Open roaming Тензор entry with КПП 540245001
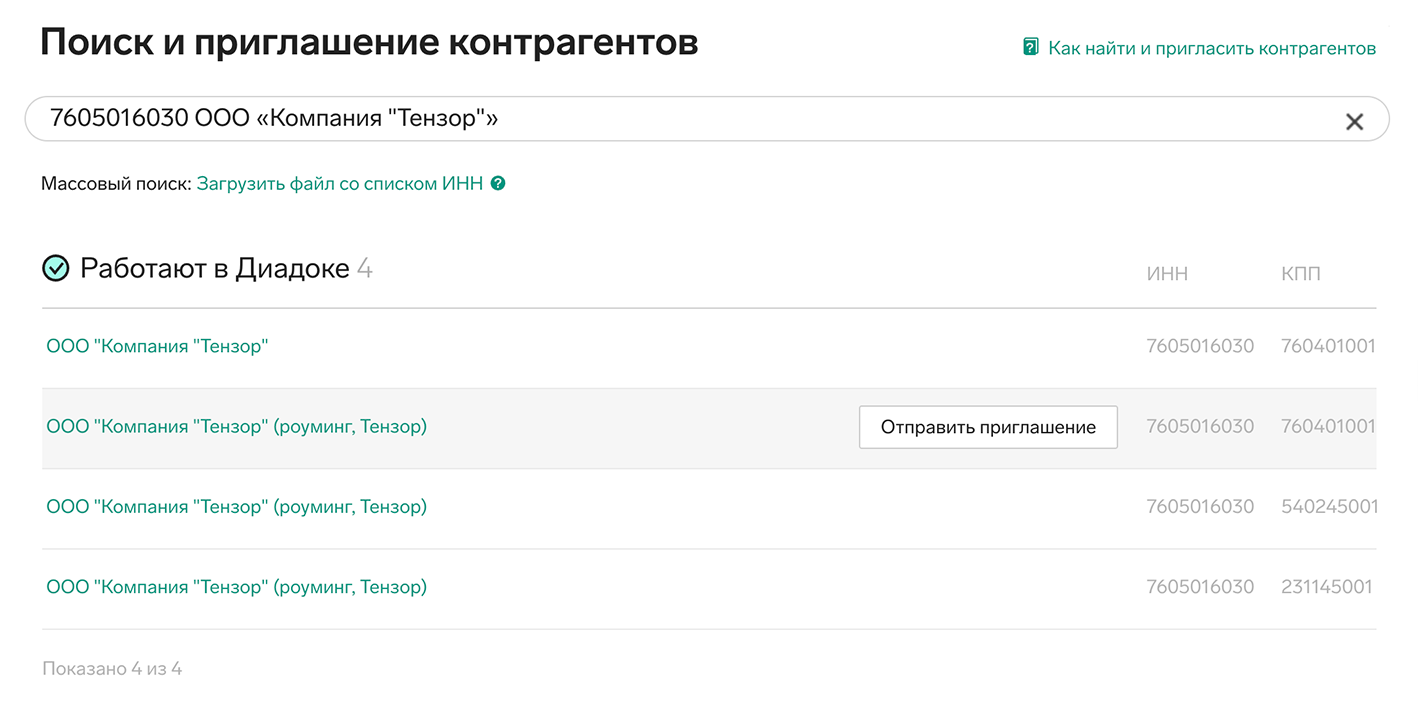 pos(237,507)
